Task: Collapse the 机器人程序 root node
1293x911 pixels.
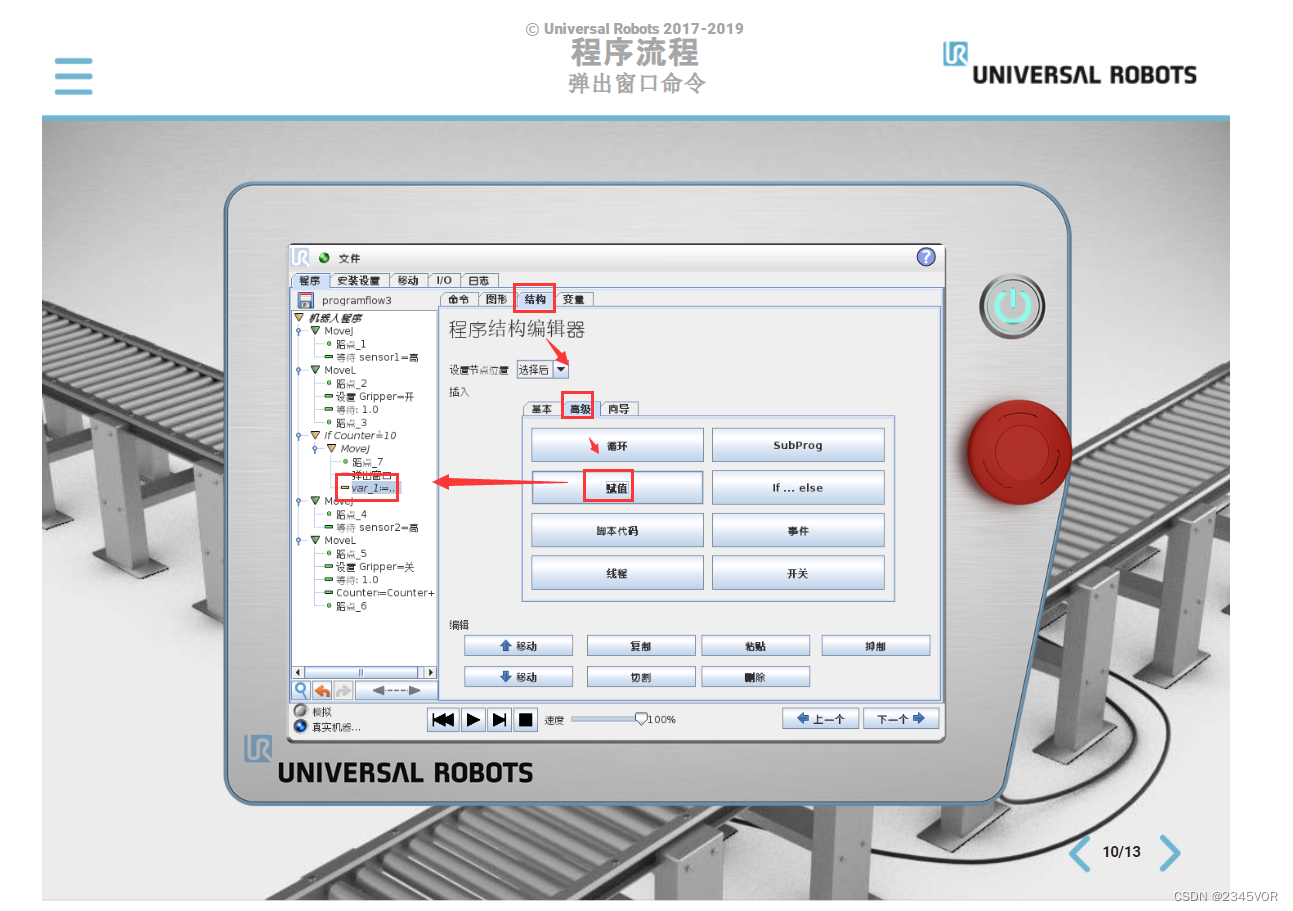Action: (301, 318)
